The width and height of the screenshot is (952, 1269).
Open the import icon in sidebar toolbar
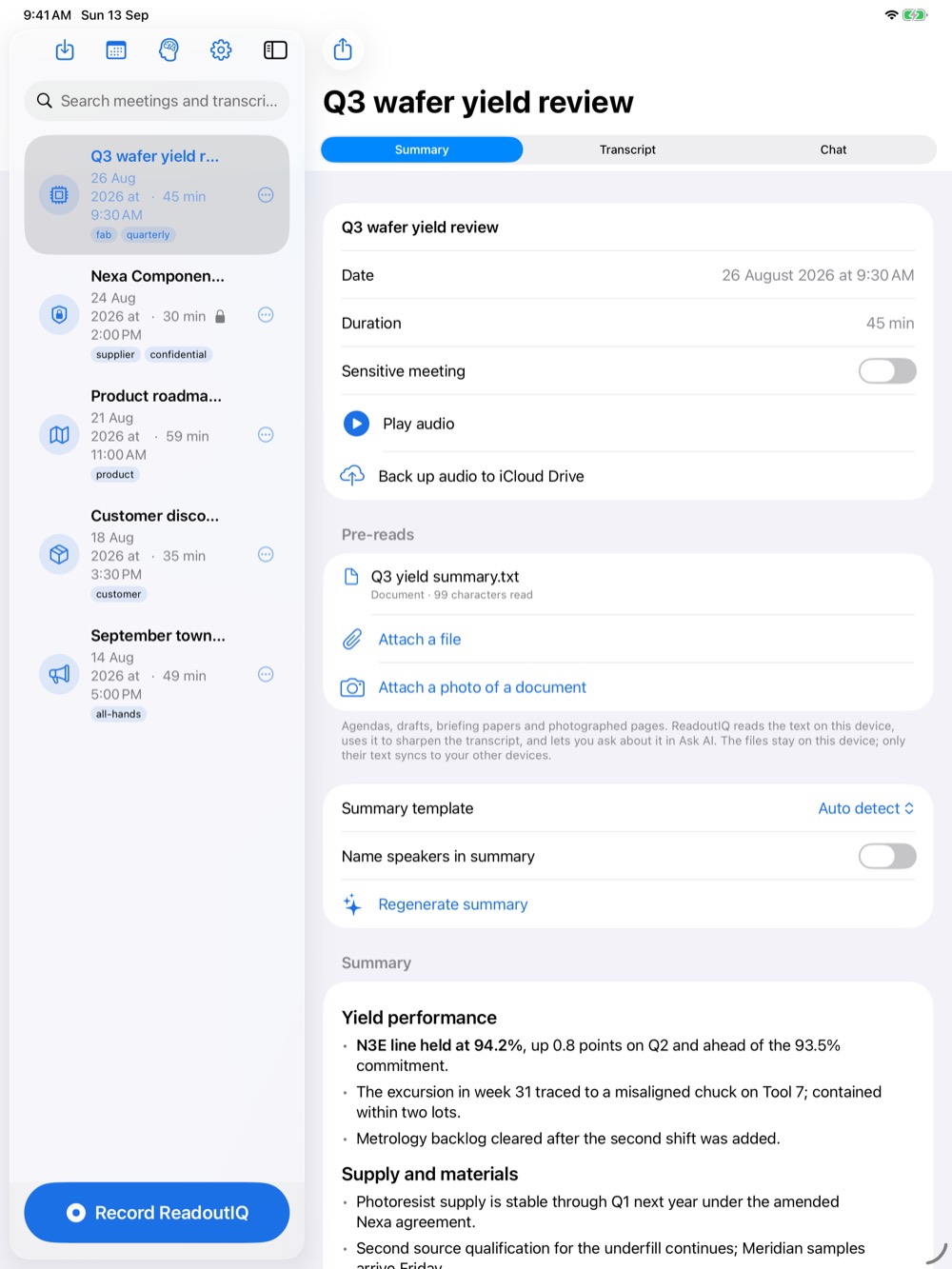click(x=65, y=50)
